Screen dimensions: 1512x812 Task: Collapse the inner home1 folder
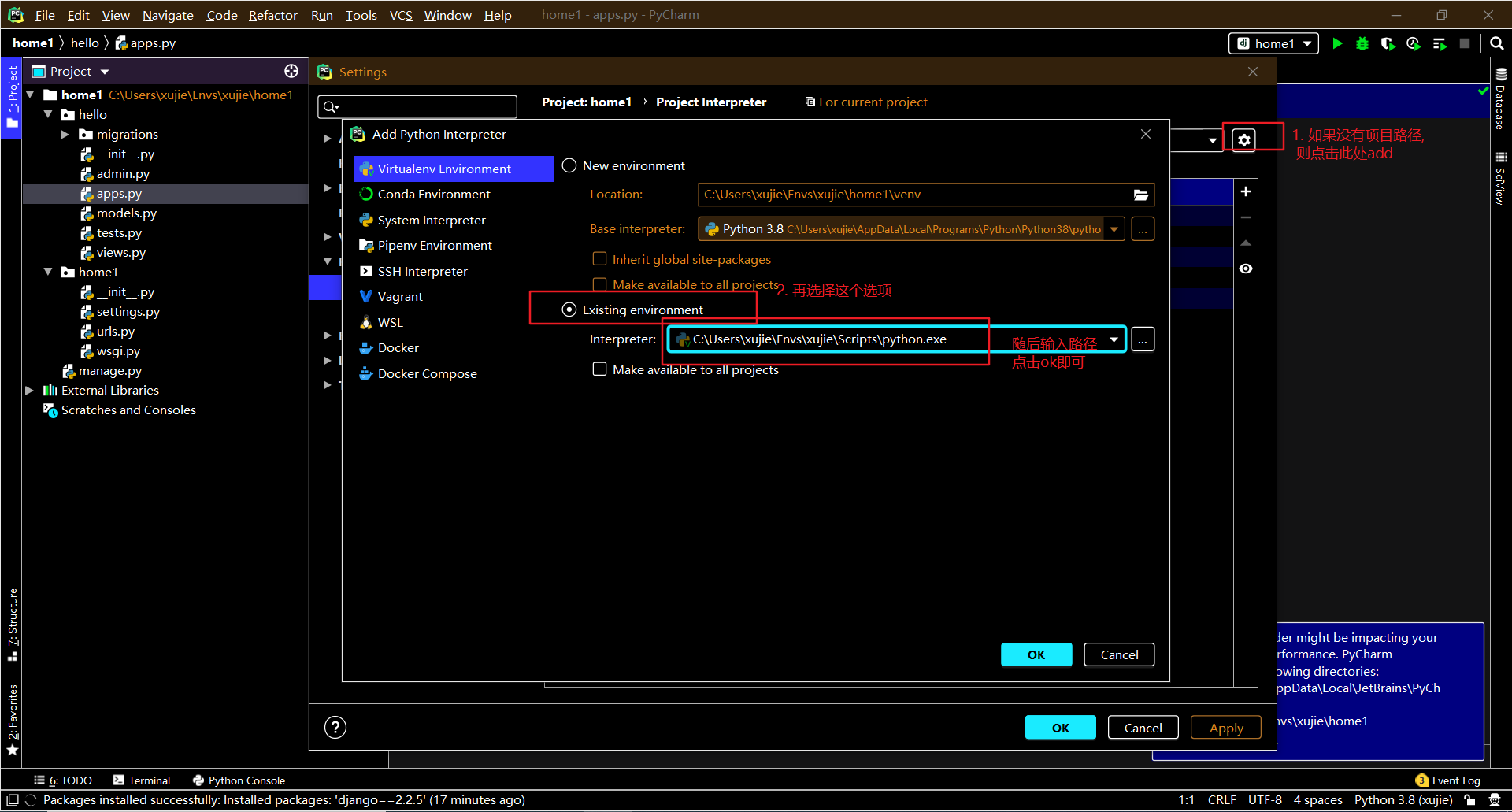[48, 272]
